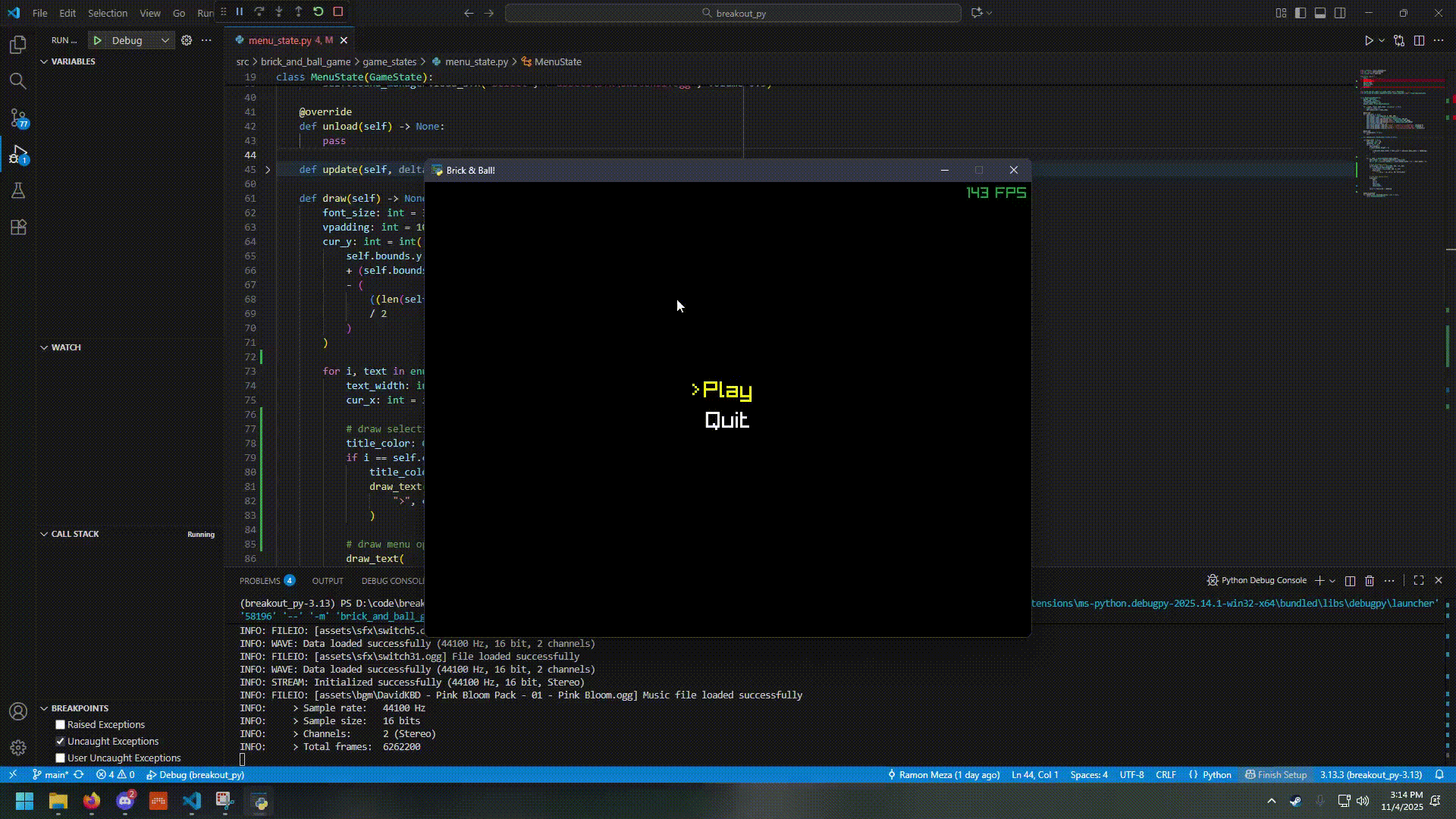
Task: Pause the debug session
Action: tap(240, 11)
